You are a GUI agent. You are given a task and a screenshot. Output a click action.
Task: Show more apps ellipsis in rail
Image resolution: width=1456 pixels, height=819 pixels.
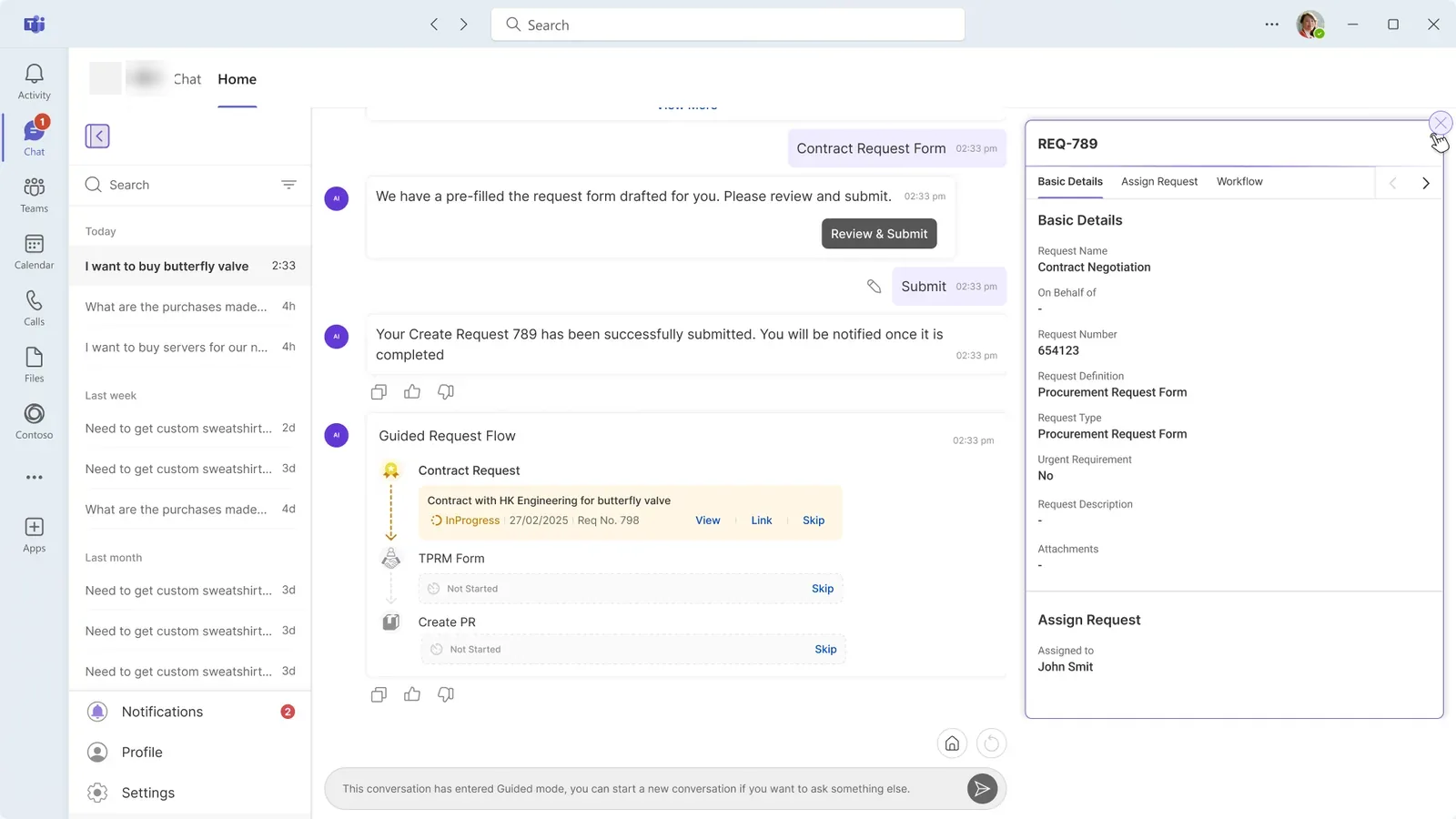pos(34,477)
